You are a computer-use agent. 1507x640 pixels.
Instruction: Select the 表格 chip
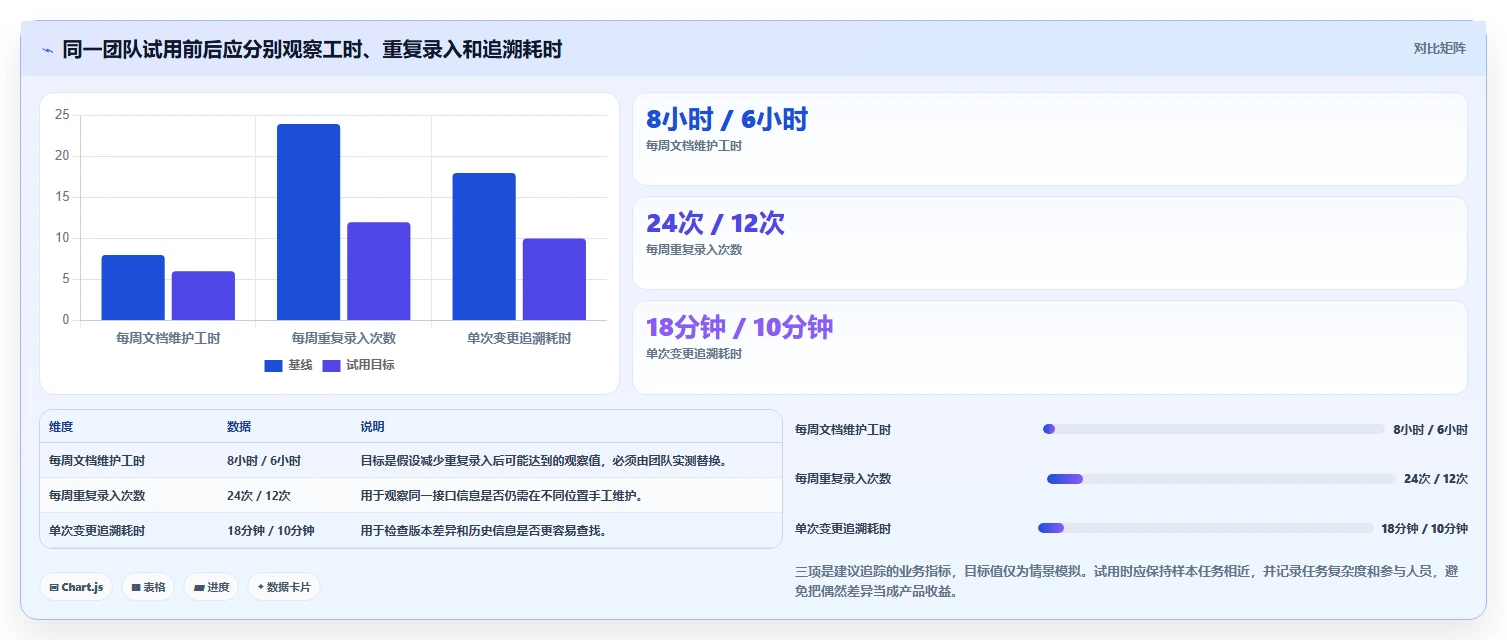tap(148, 587)
